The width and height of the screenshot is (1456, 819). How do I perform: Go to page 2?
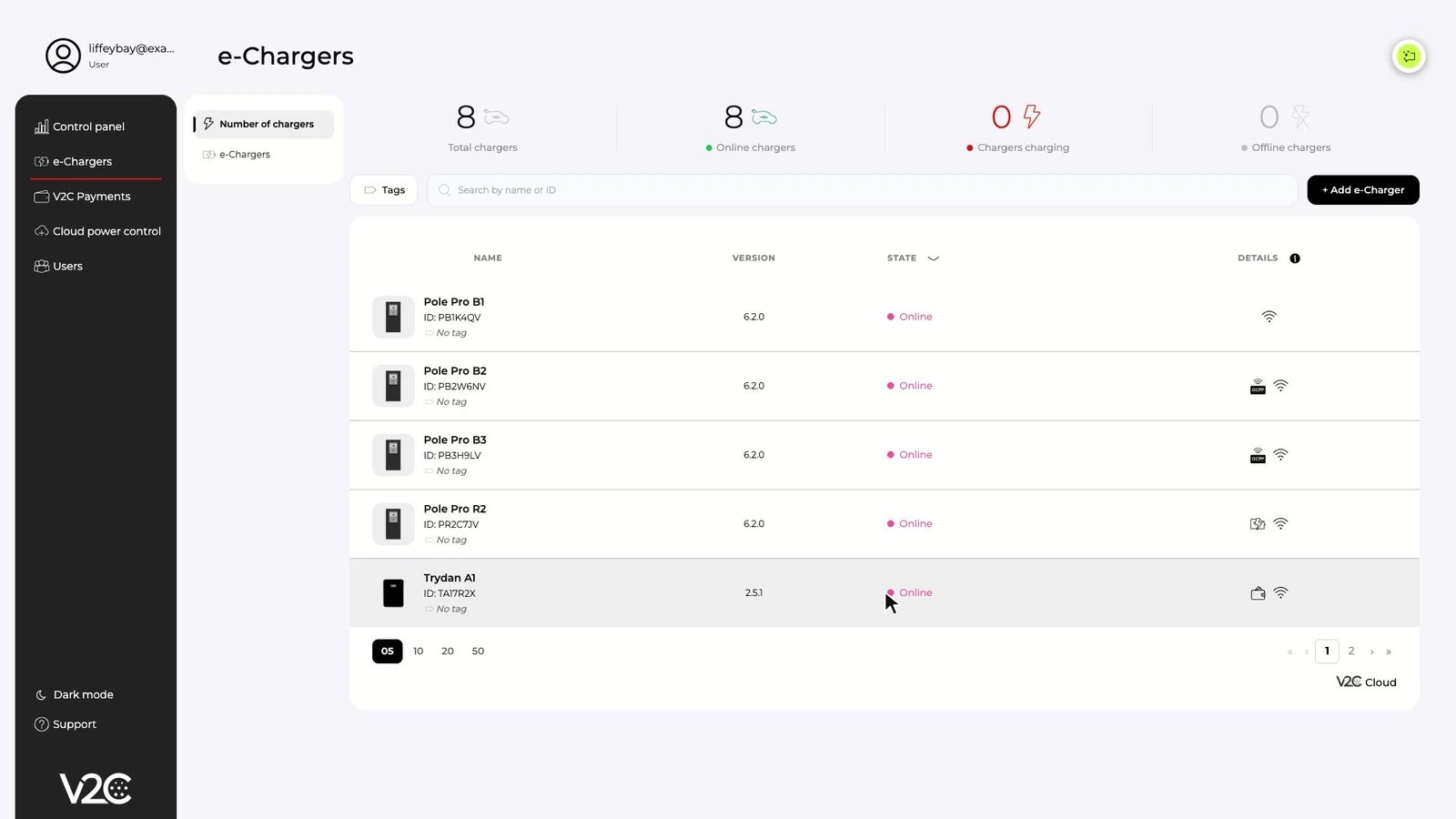pyautogui.click(x=1351, y=652)
